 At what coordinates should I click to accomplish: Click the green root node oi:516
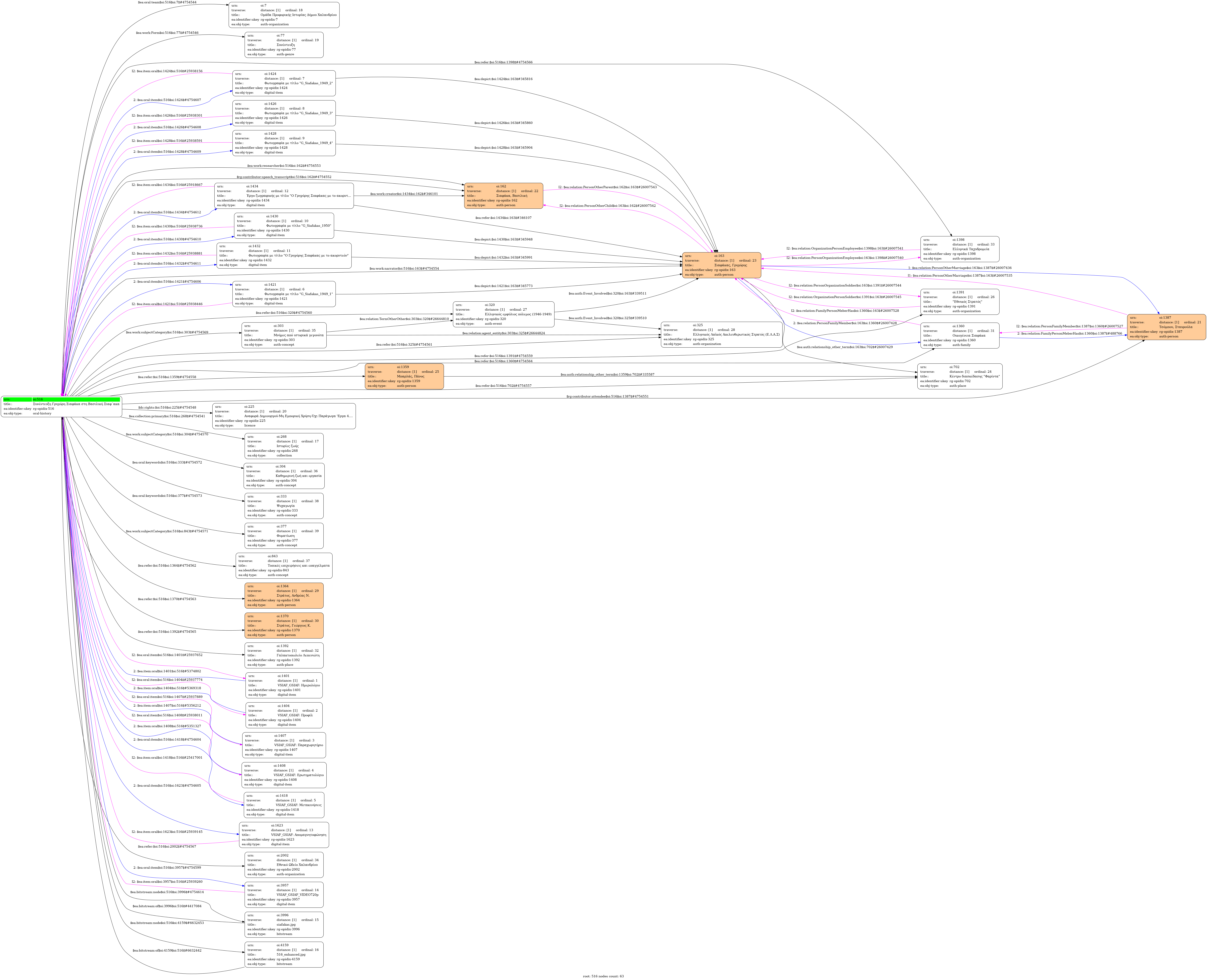61,407
